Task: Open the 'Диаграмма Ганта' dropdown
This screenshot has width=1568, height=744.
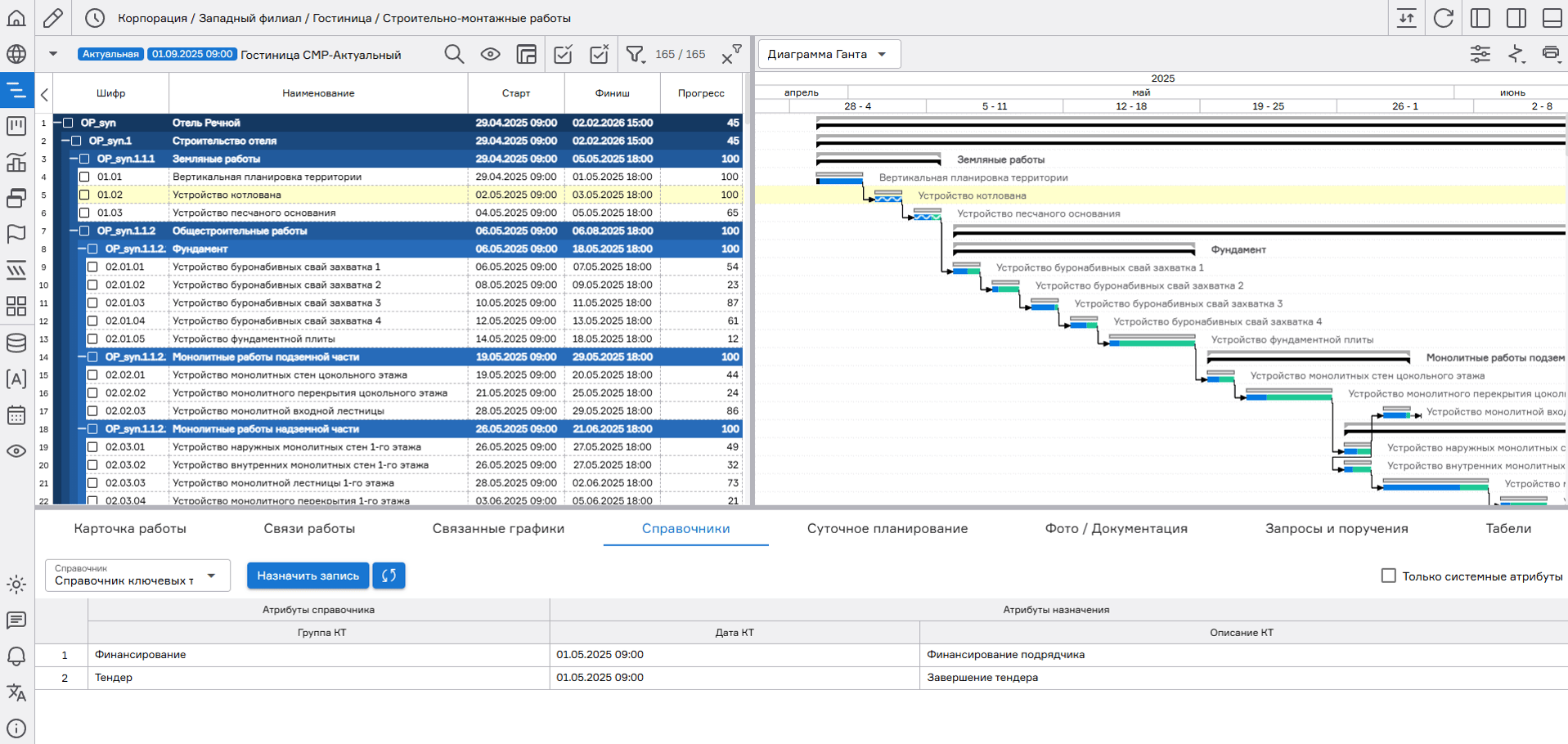Action: coord(829,54)
